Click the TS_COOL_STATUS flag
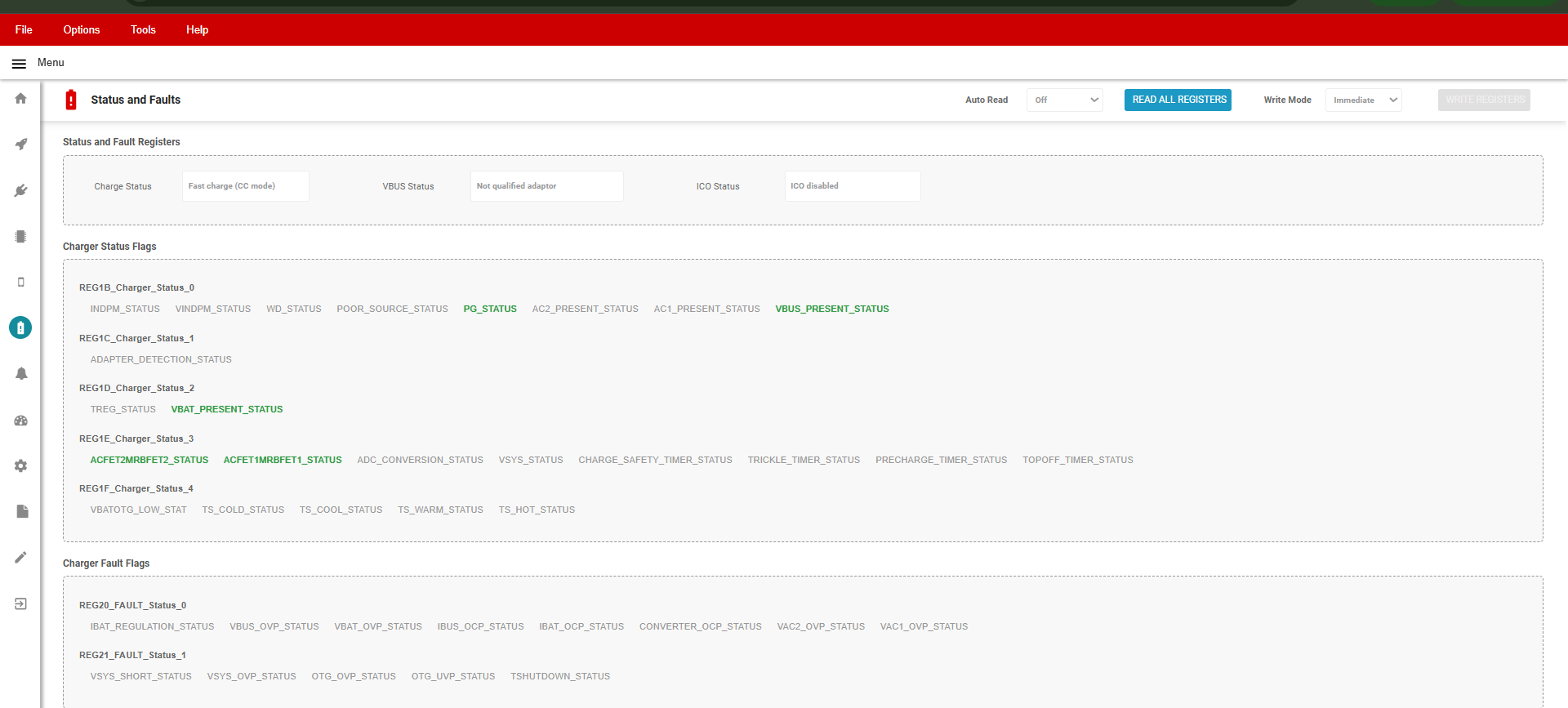The width and height of the screenshot is (1568, 708). pyautogui.click(x=341, y=510)
